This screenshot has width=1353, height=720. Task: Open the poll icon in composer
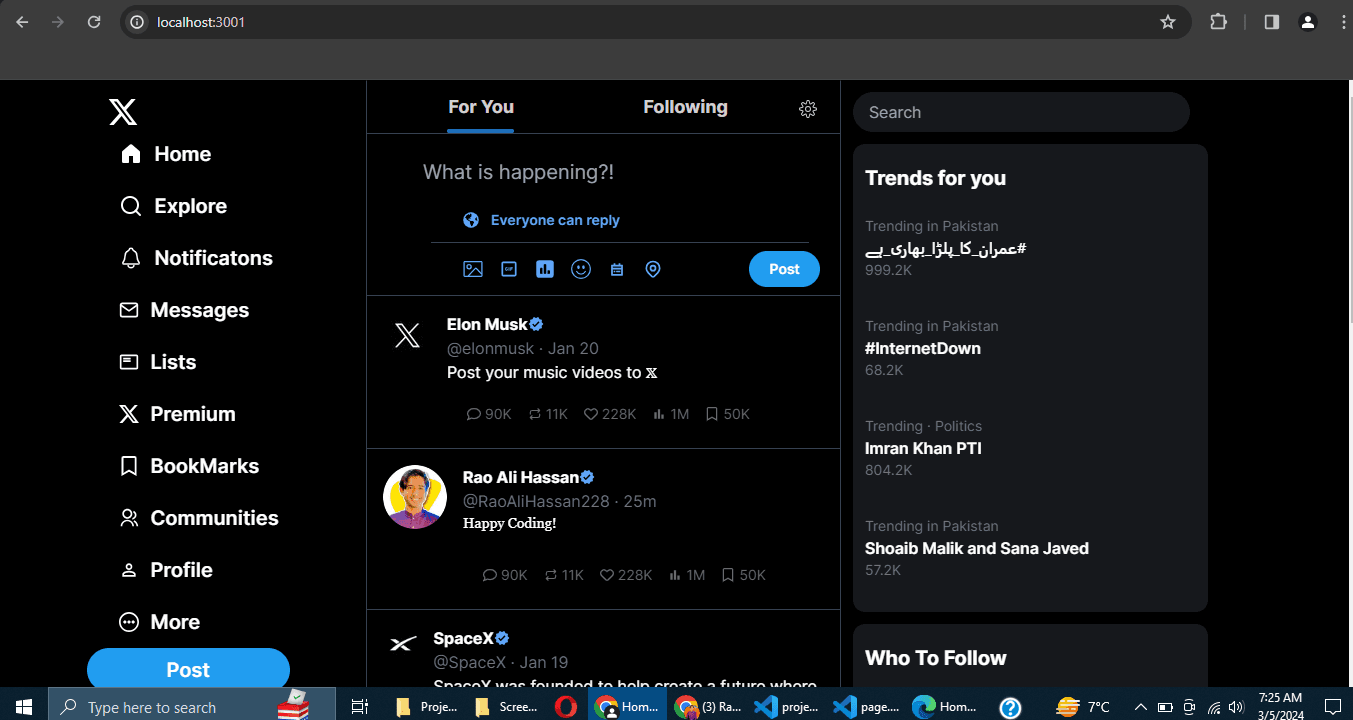pyautogui.click(x=545, y=269)
